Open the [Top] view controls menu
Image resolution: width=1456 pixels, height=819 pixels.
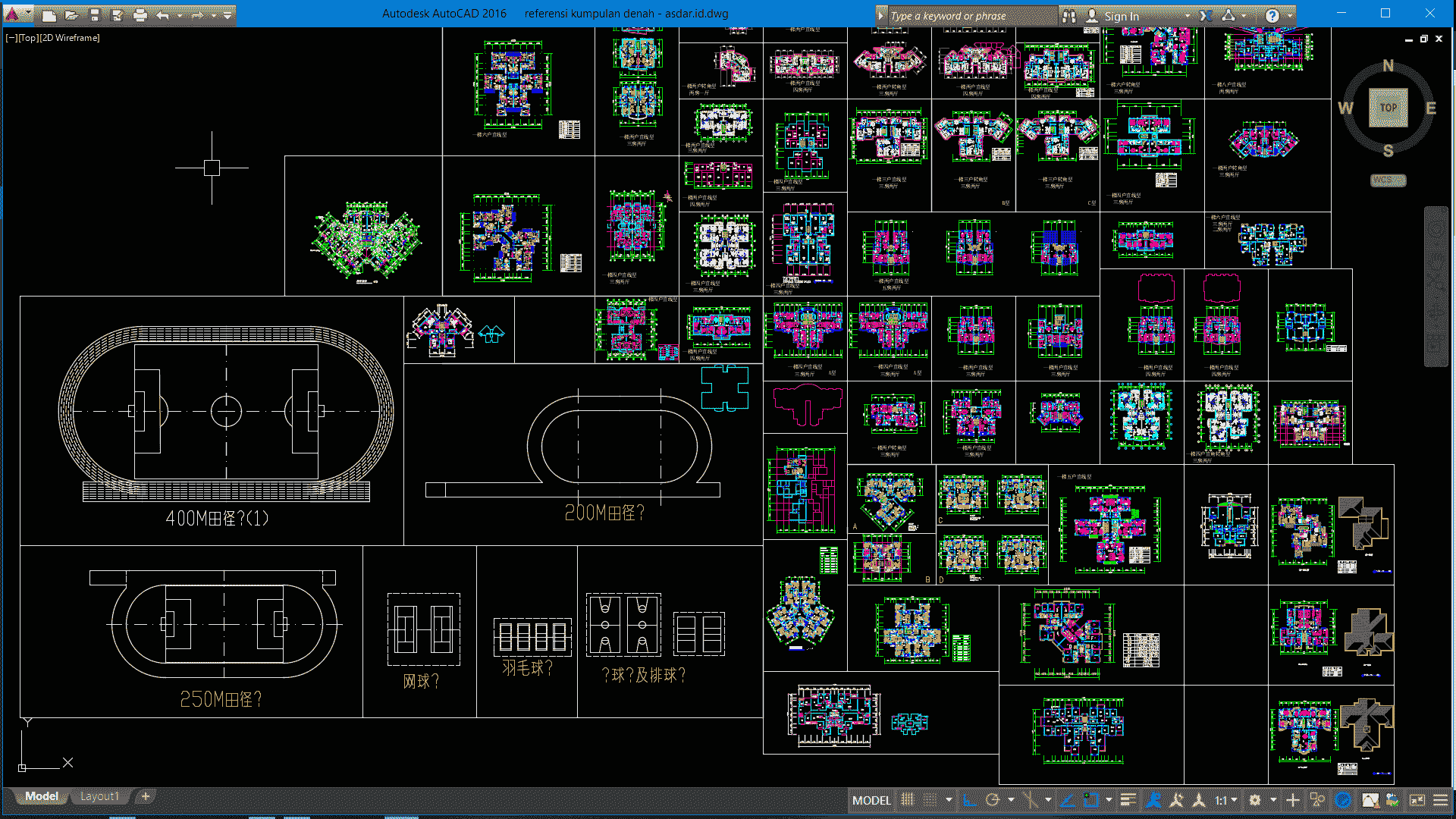[28, 38]
